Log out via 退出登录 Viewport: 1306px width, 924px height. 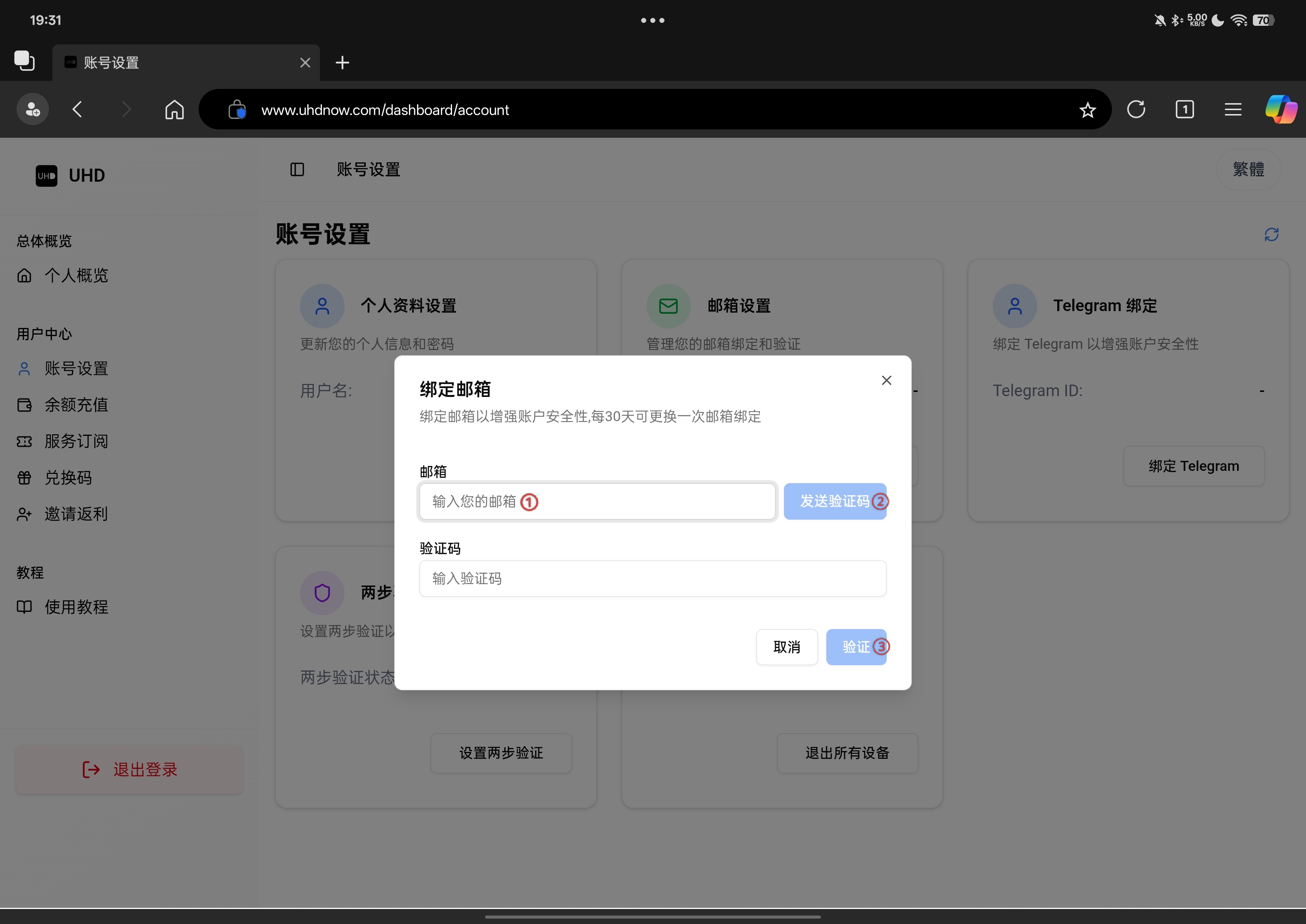point(129,769)
